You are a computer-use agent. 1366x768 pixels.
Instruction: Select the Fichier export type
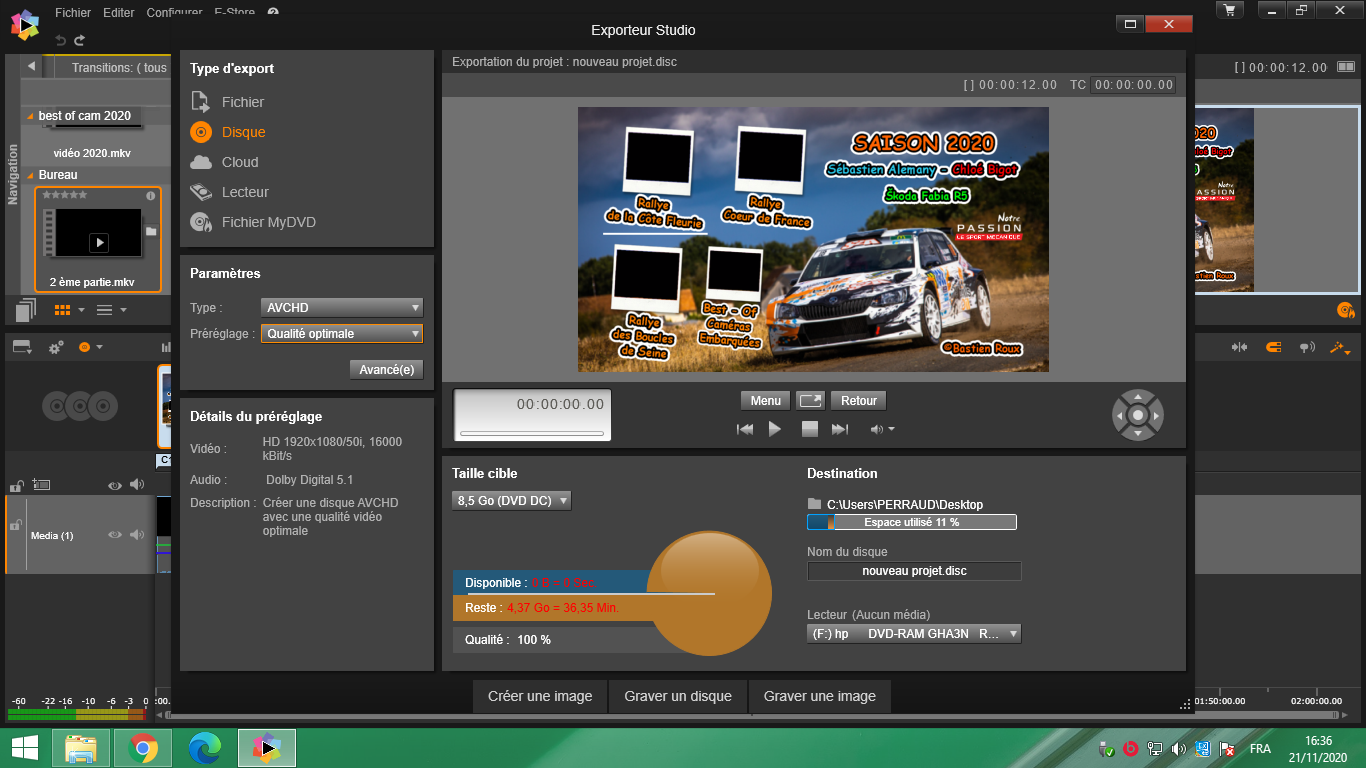(x=242, y=102)
